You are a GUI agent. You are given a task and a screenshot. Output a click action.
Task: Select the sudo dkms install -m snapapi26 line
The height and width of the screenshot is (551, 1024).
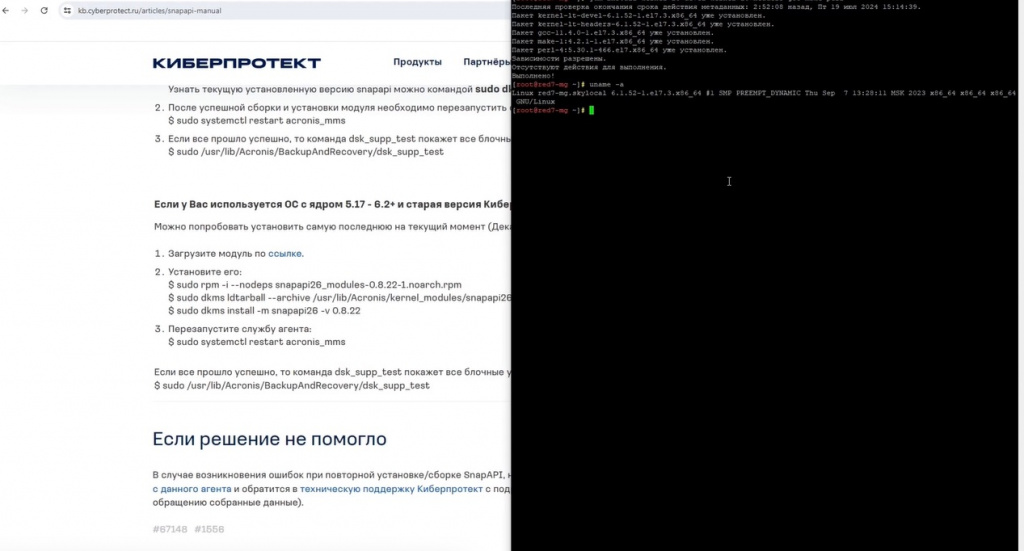(x=264, y=311)
